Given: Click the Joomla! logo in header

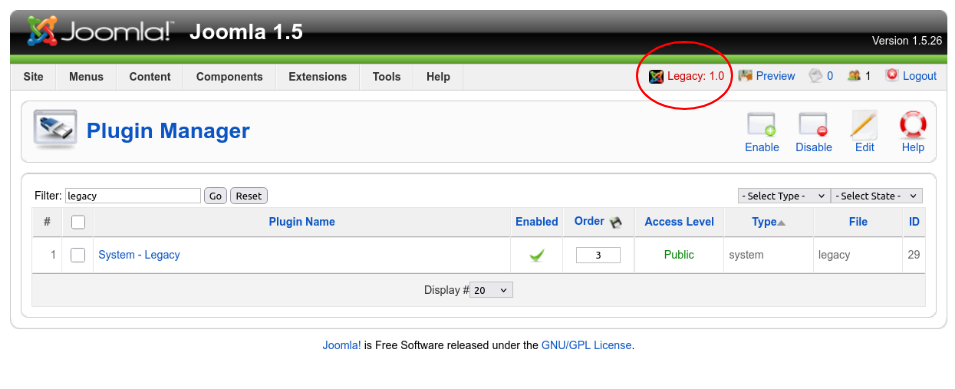Looking at the screenshot, I should click(x=100, y=32).
